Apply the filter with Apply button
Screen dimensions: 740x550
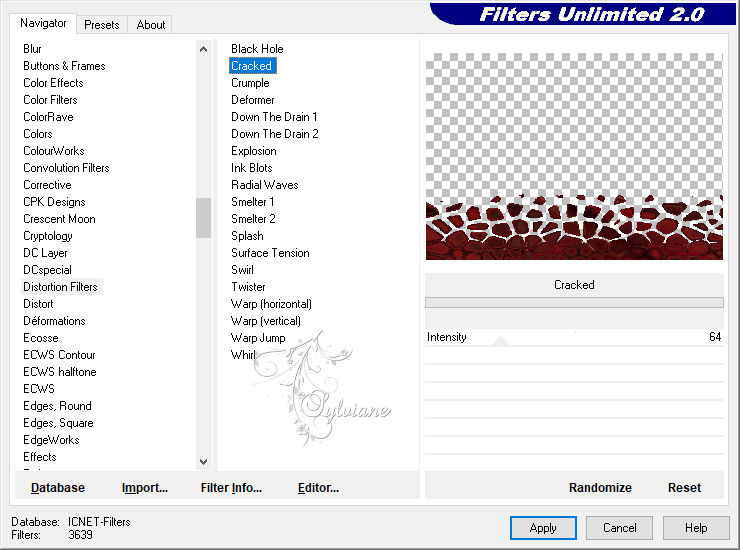click(x=543, y=528)
